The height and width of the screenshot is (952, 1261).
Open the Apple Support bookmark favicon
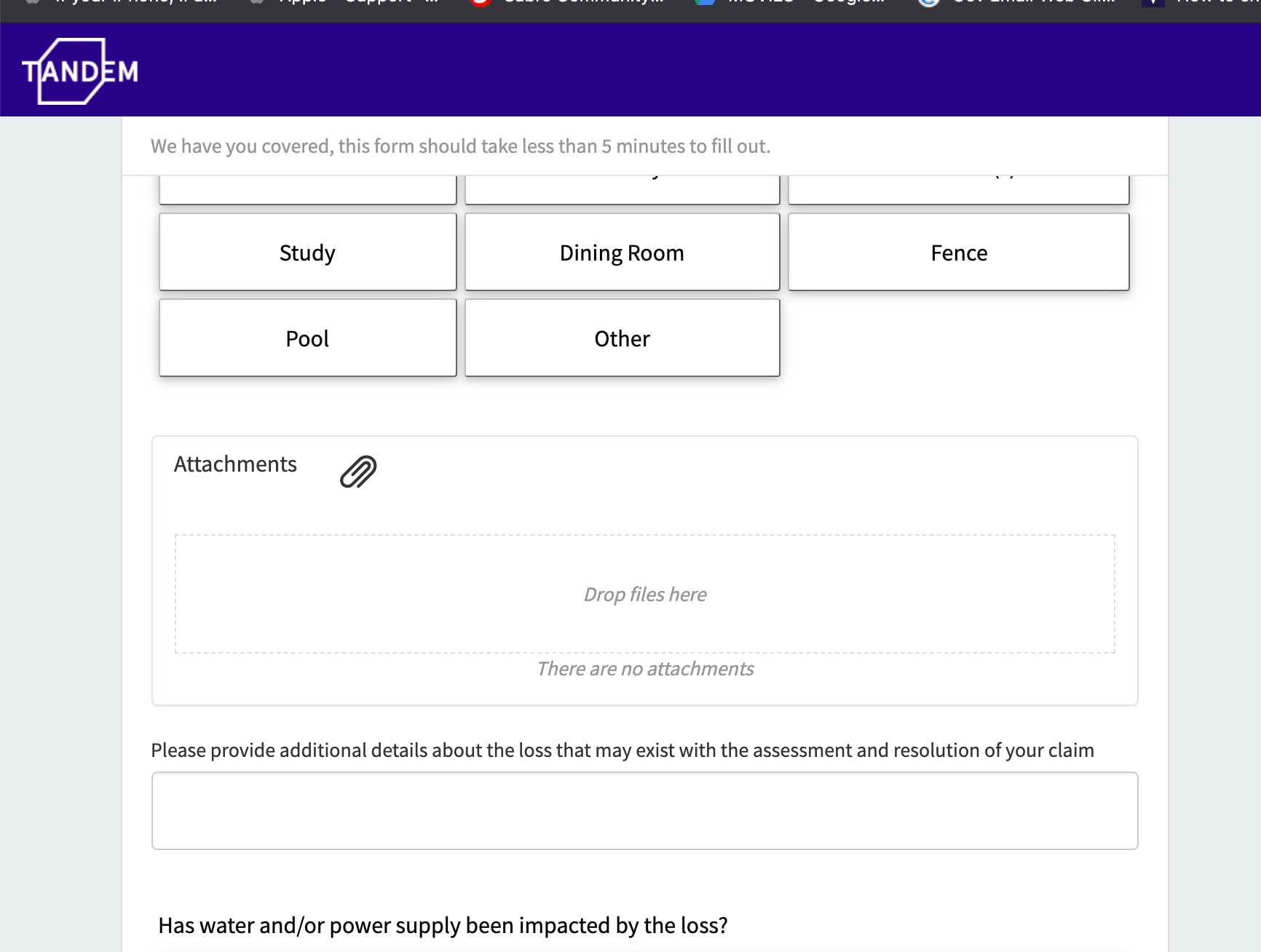(256, 2)
